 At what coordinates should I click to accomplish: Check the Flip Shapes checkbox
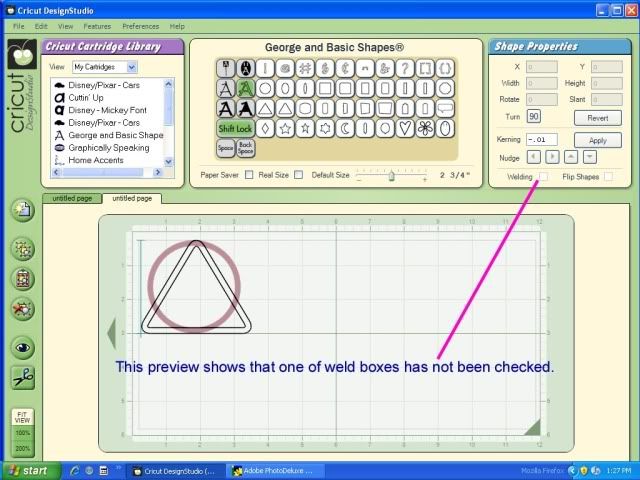608,176
